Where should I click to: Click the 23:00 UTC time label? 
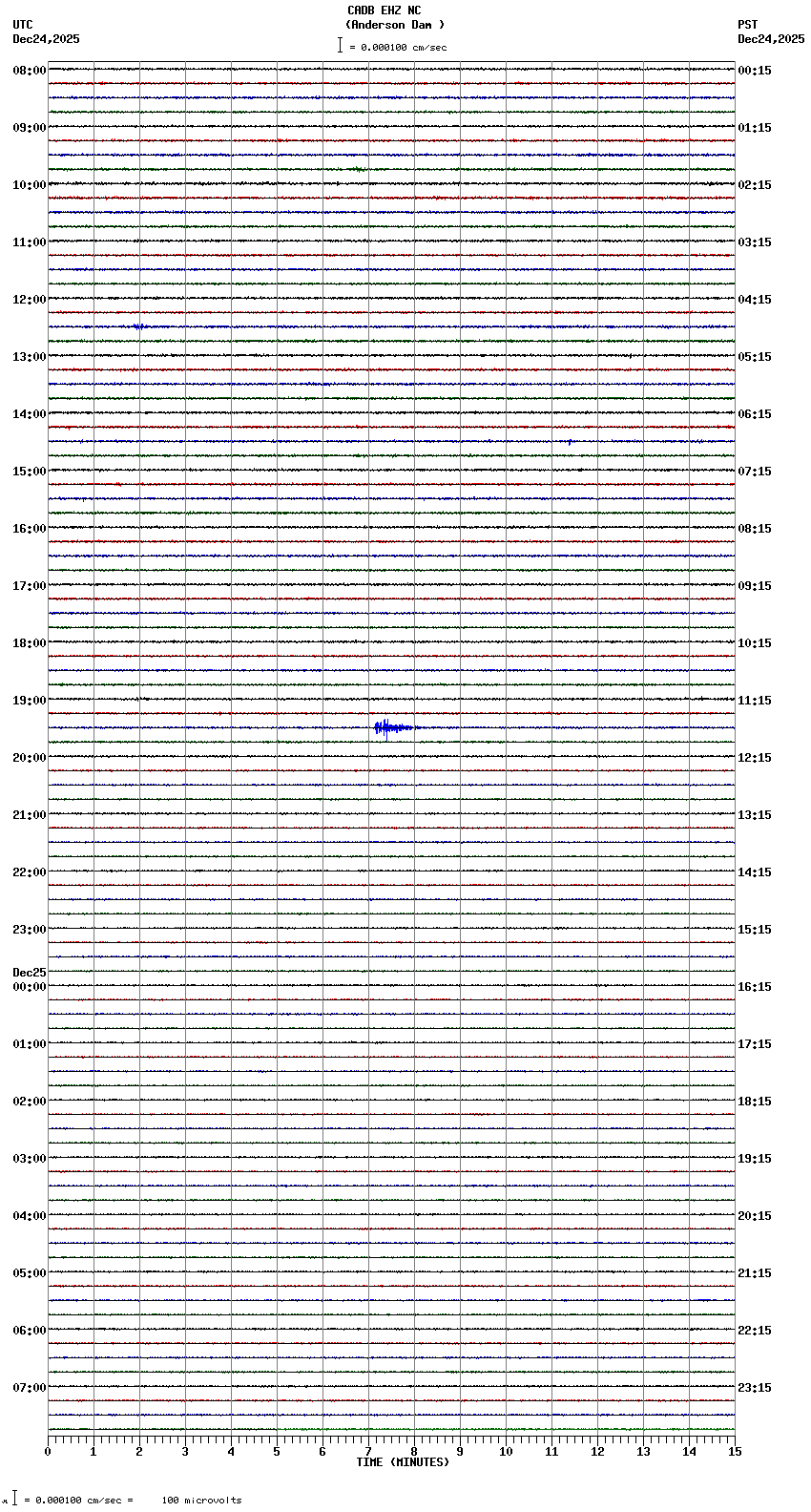tap(30, 930)
